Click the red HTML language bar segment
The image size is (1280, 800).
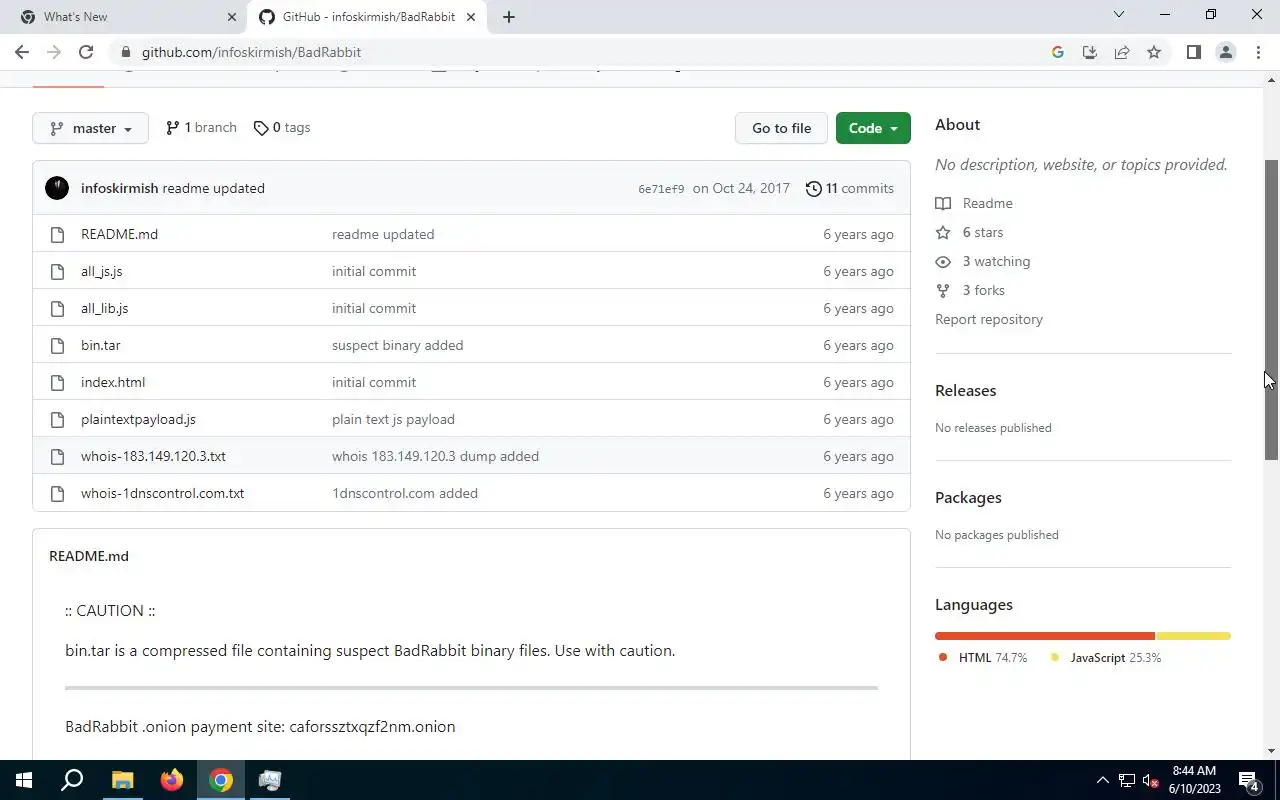click(1045, 636)
